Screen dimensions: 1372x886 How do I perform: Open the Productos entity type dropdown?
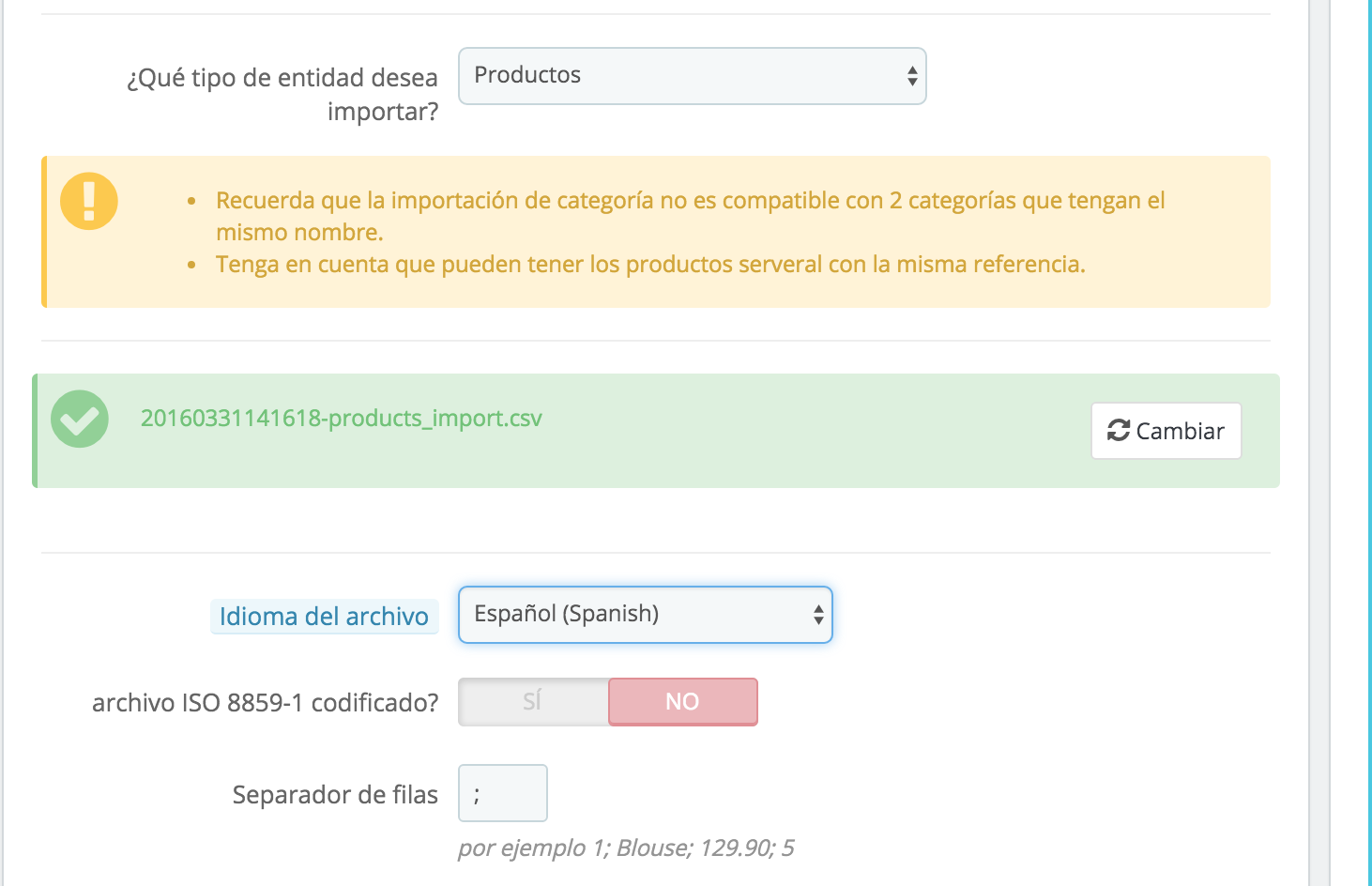coord(693,76)
